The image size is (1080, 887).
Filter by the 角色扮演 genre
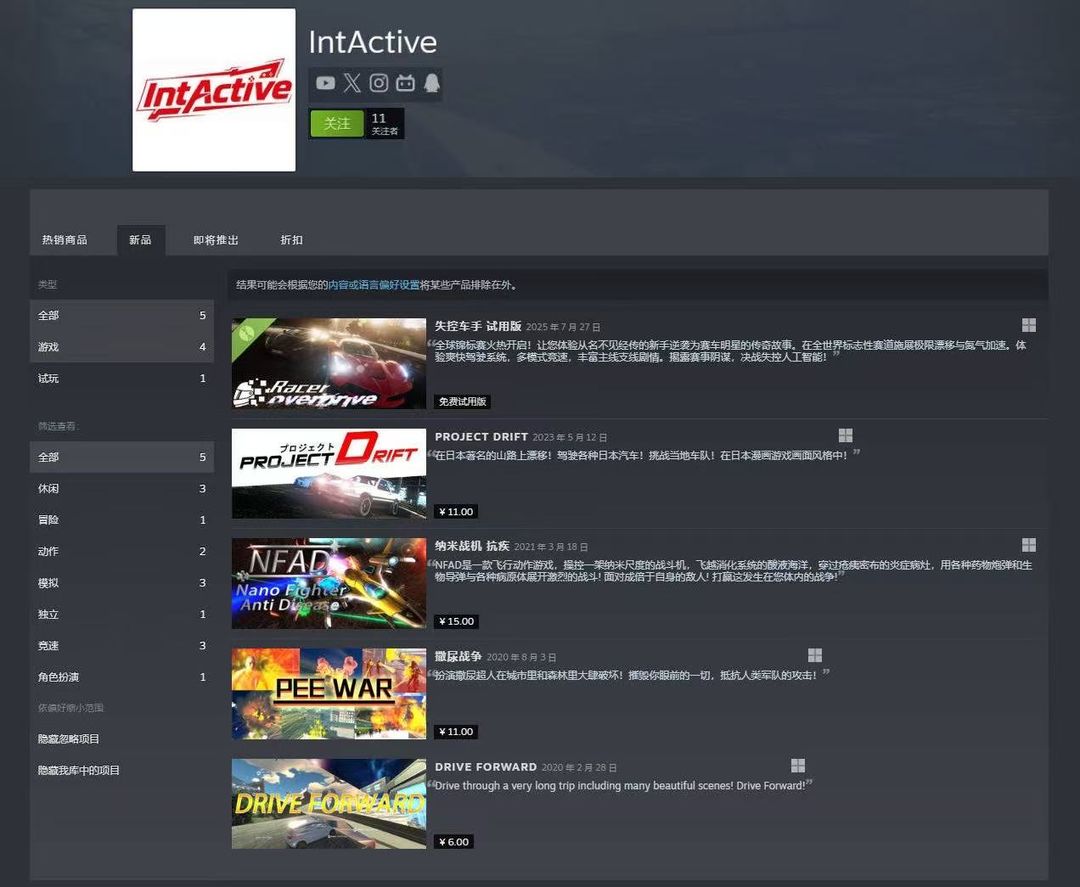tap(122, 677)
